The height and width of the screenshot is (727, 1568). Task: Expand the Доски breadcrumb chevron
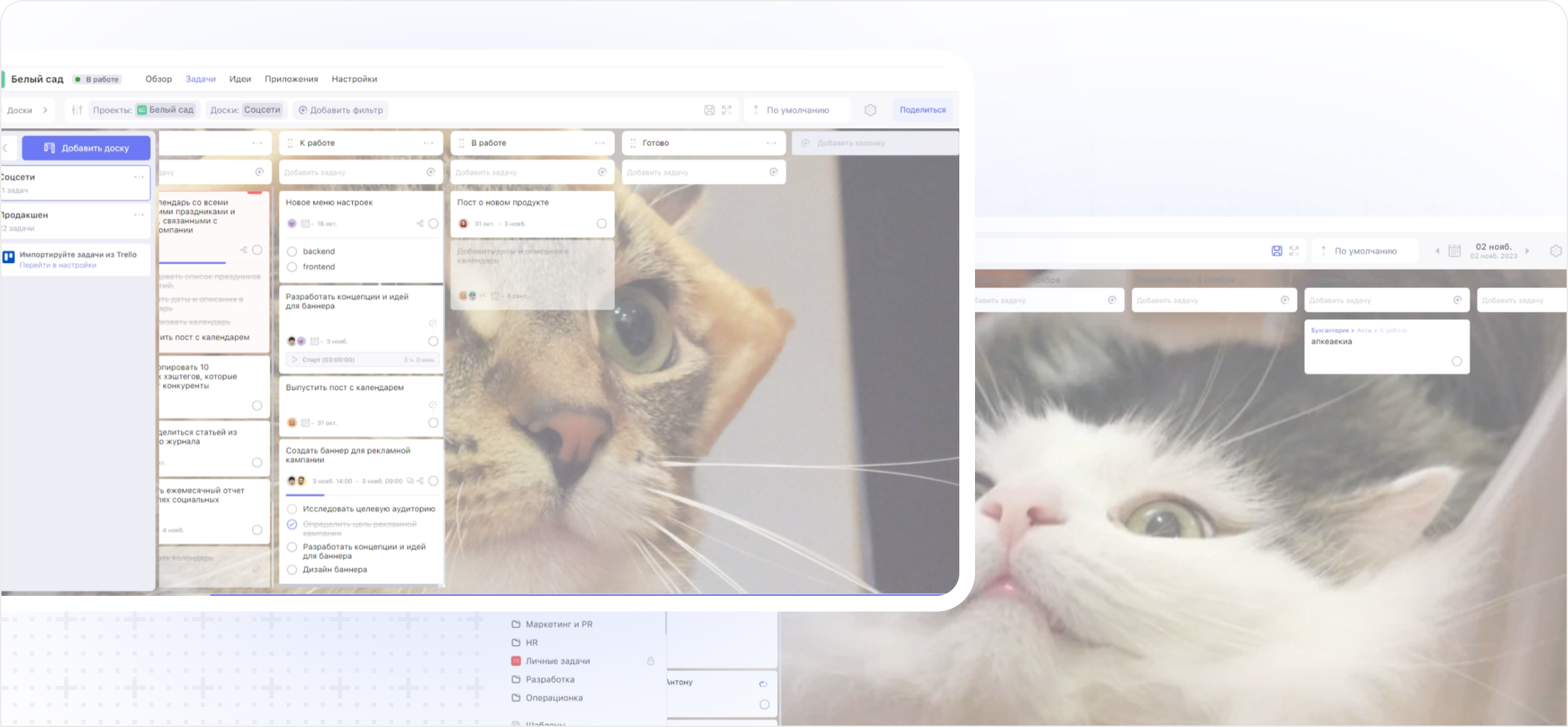[x=46, y=110]
